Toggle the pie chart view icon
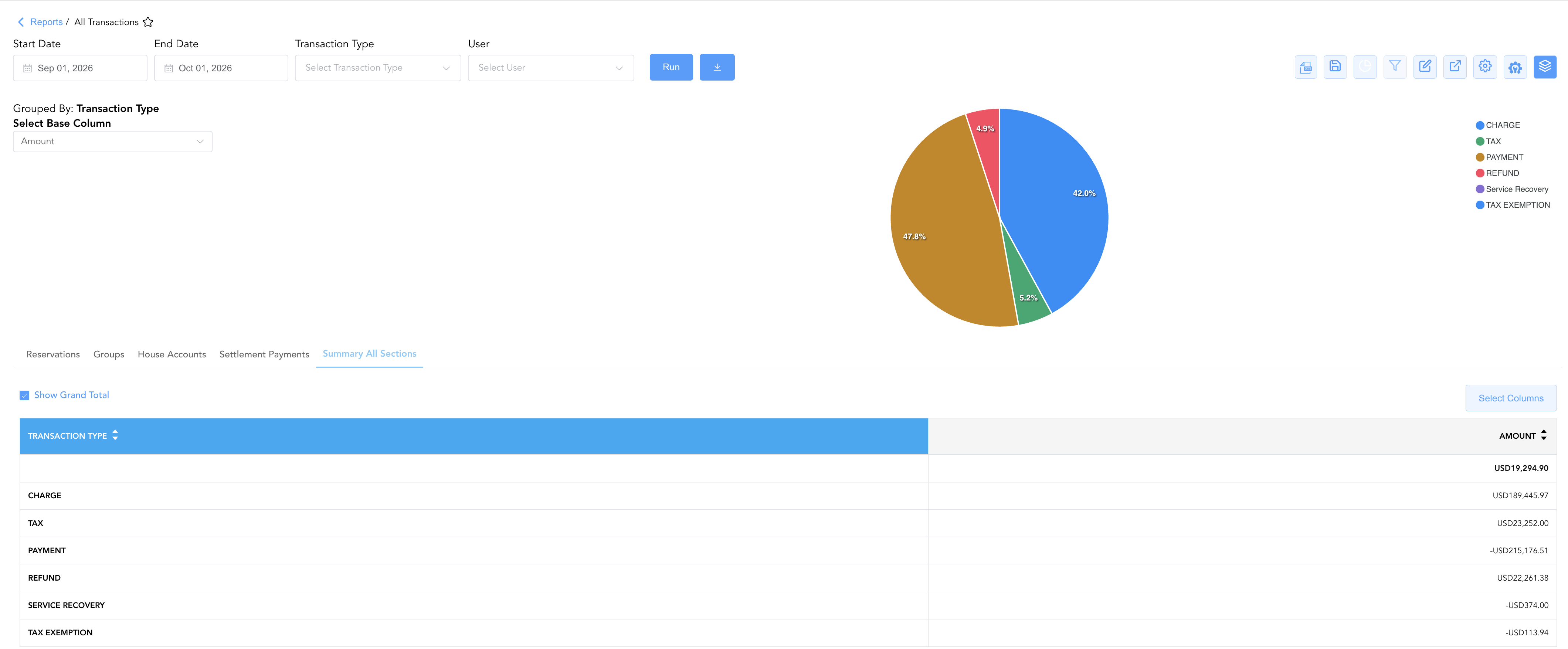The image size is (1568, 649). (1365, 67)
